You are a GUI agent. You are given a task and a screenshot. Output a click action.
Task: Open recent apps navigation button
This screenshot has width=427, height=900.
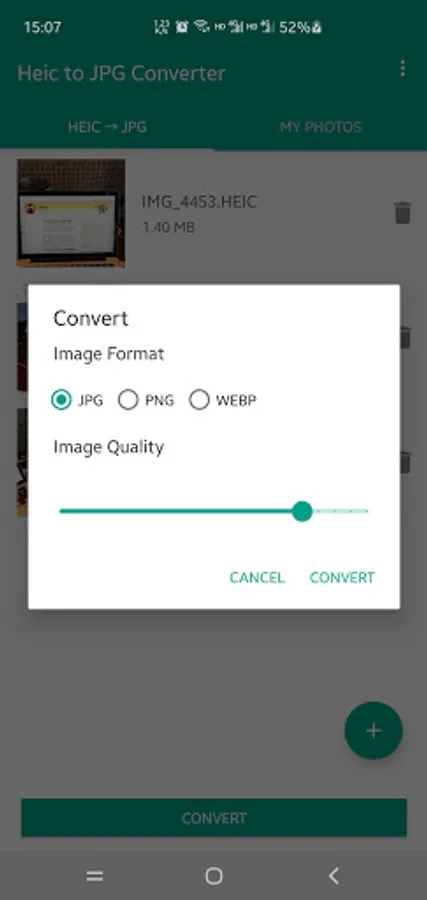tap(95, 876)
